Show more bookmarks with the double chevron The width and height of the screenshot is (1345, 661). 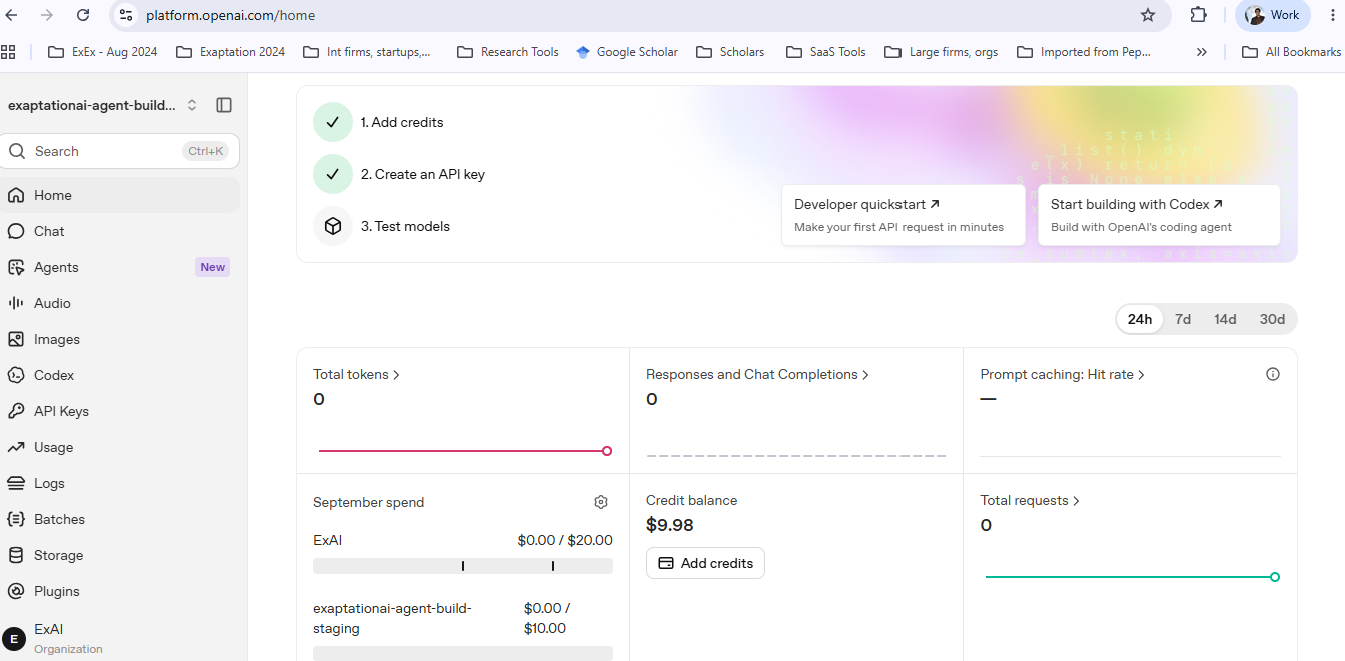[x=1201, y=52]
